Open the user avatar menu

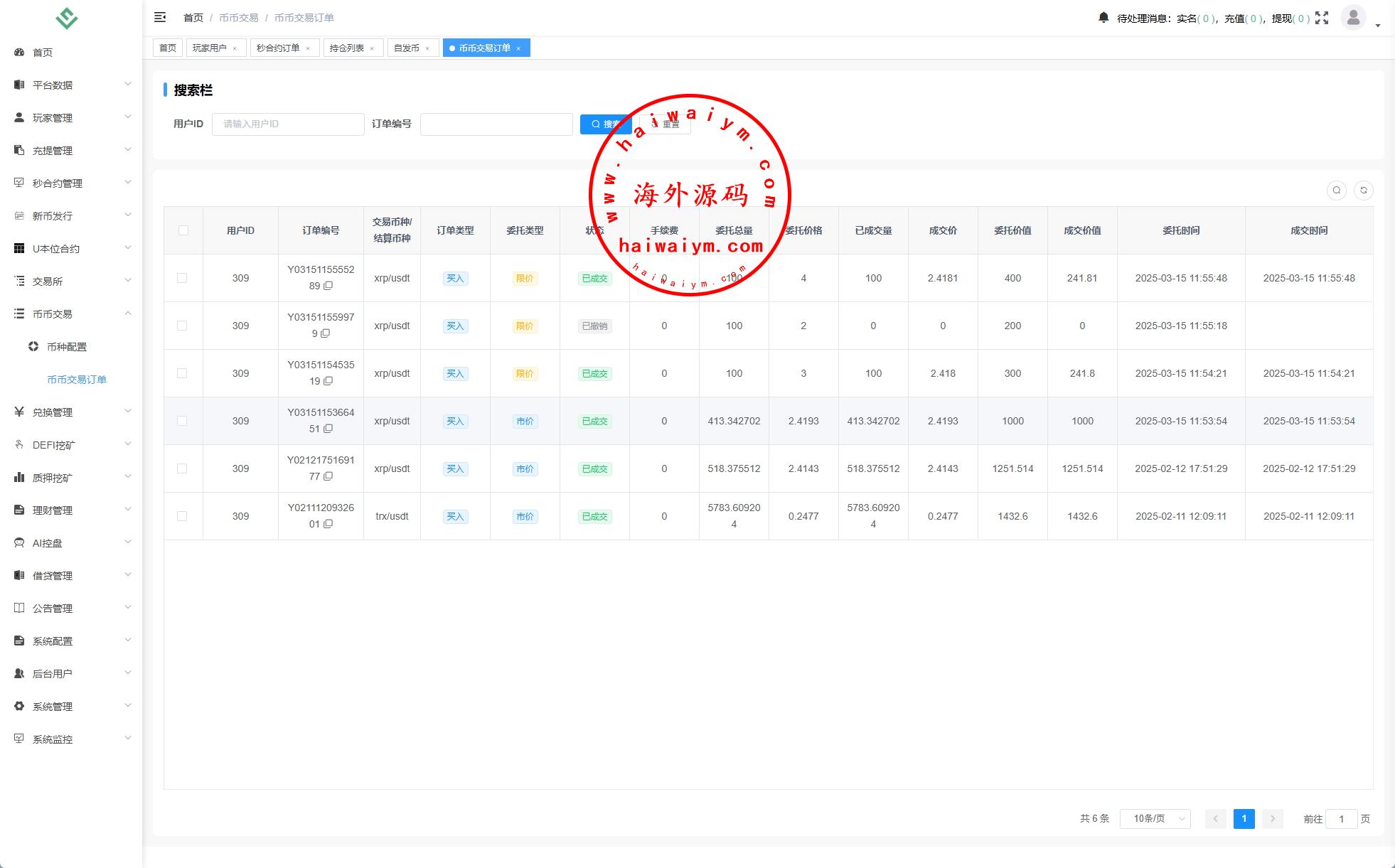(x=1353, y=18)
